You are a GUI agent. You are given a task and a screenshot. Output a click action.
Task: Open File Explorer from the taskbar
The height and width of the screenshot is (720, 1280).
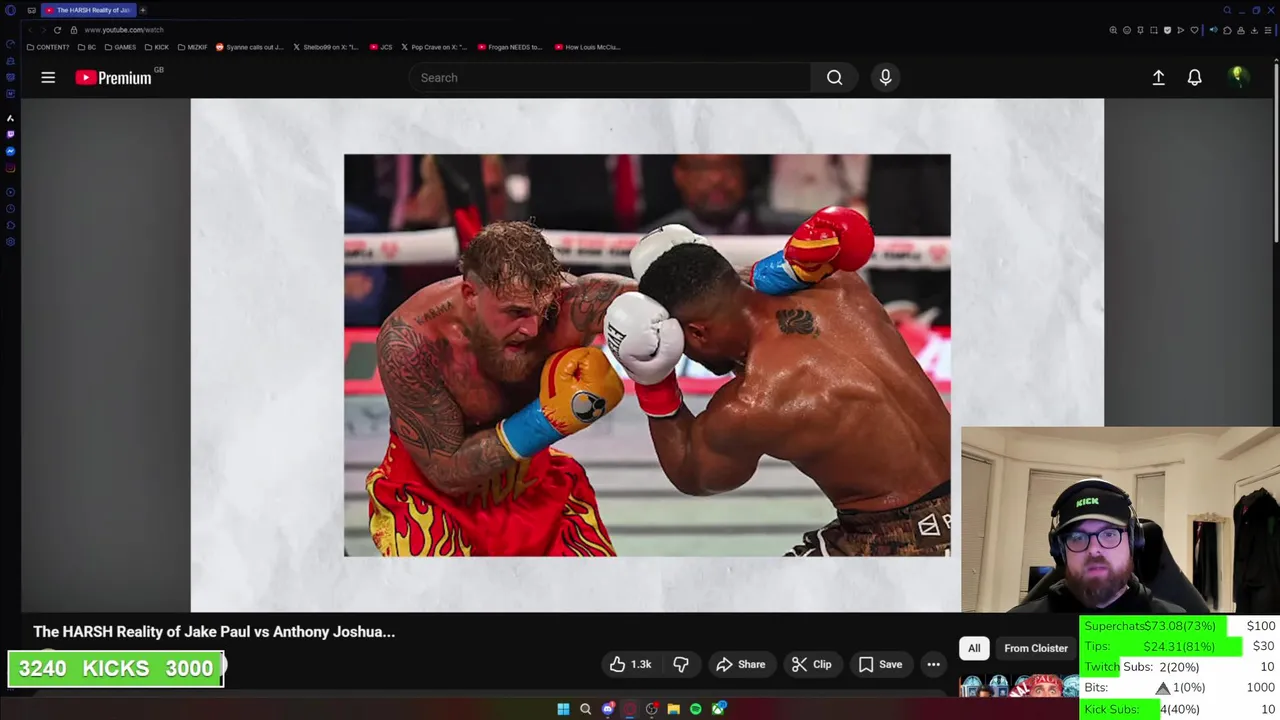pyautogui.click(x=673, y=709)
